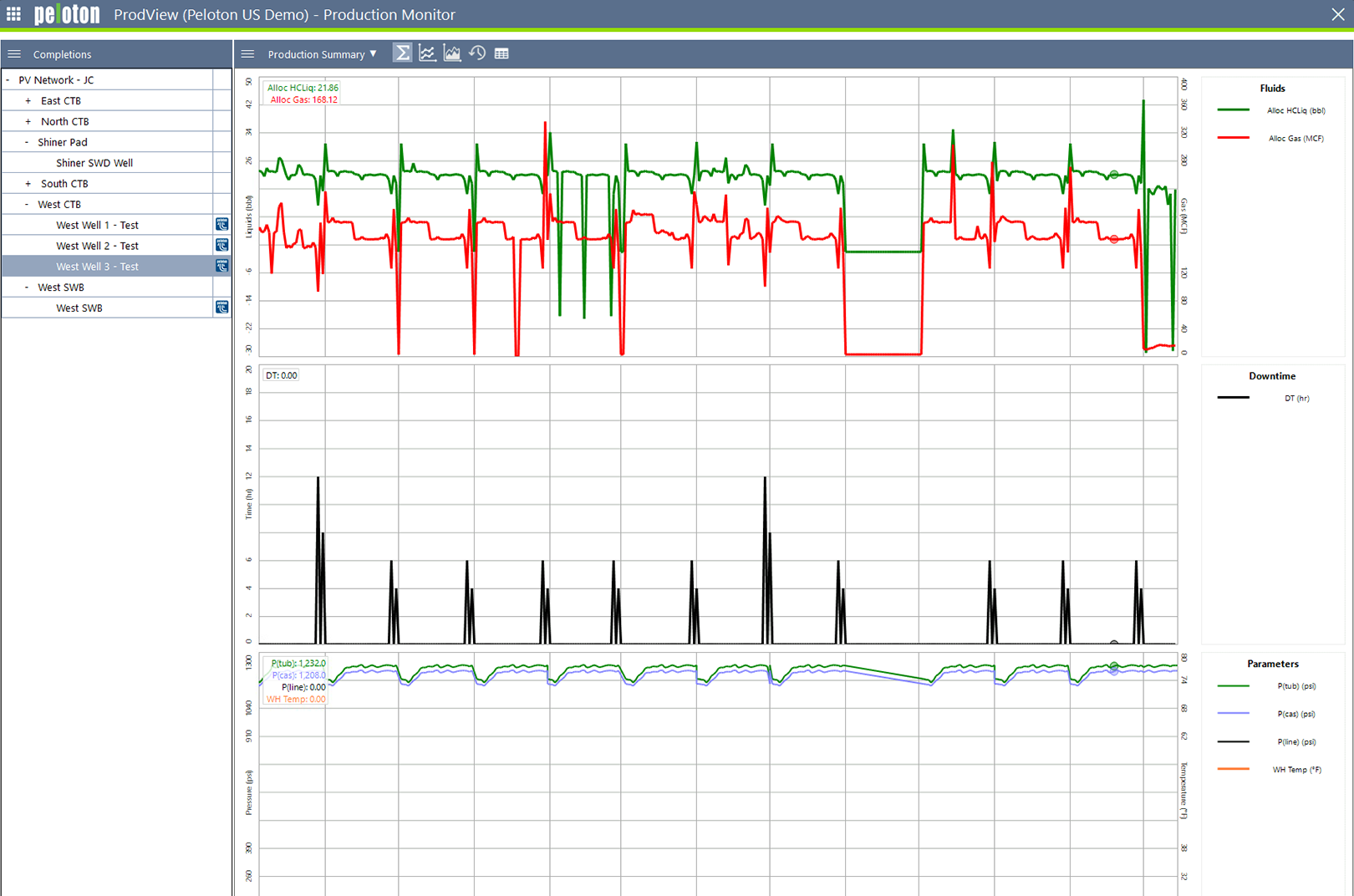Screen dimensions: 1354x896
Task: Click the apps grid icon beside Peloton logo
Action: coord(13,14)
